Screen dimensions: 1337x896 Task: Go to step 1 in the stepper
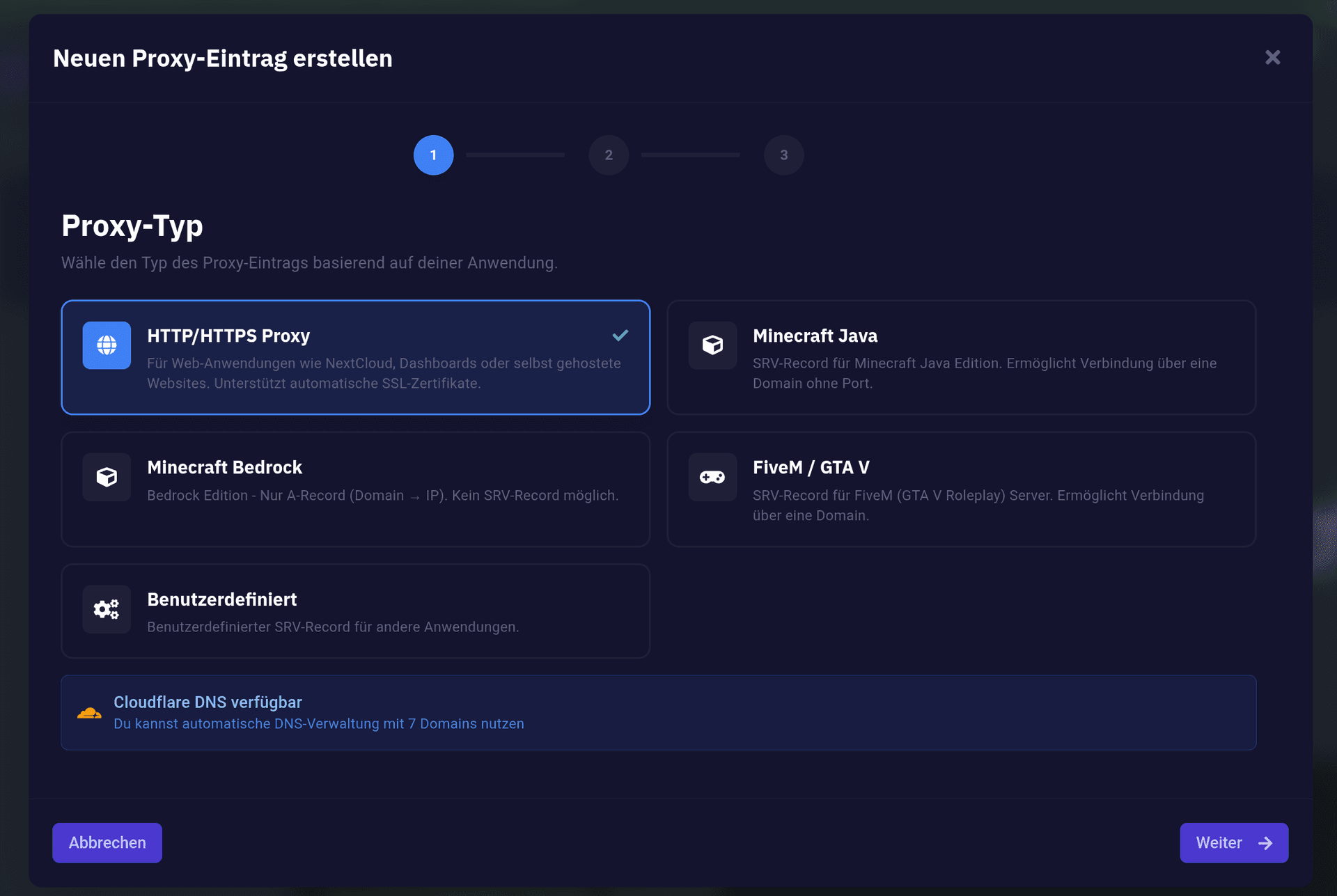click(433, 155)
